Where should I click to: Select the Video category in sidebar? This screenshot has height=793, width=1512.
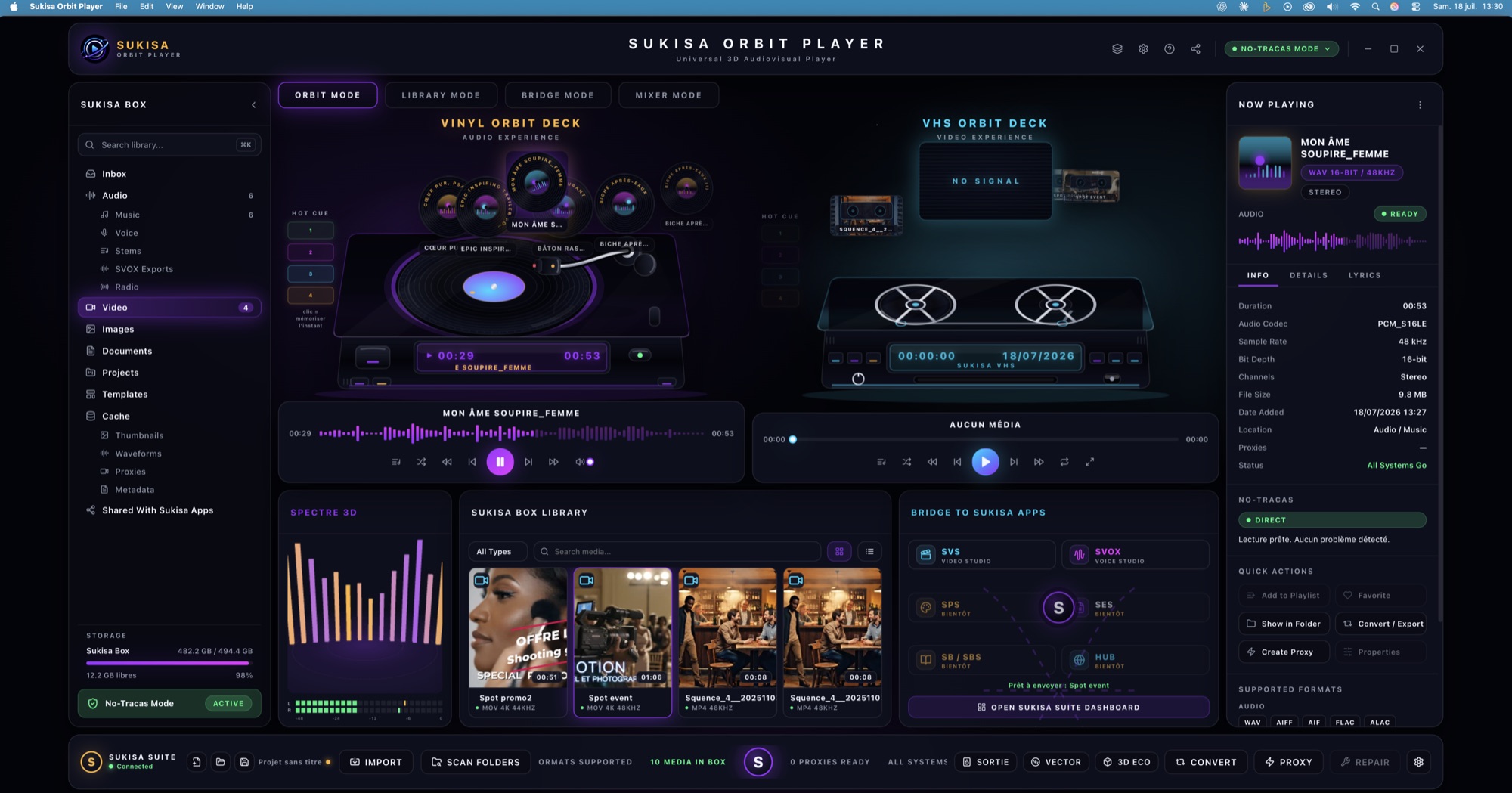[169, 308]
